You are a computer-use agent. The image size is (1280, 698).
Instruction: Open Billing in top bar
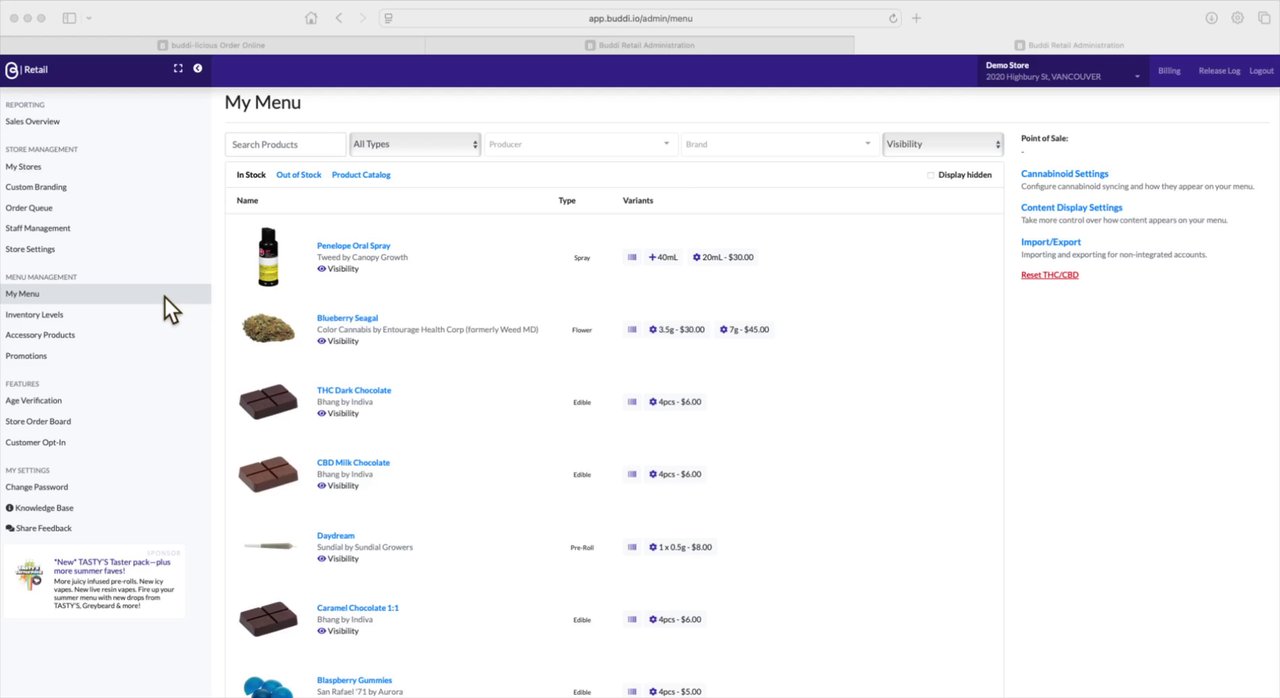(x=1169, y=71)
